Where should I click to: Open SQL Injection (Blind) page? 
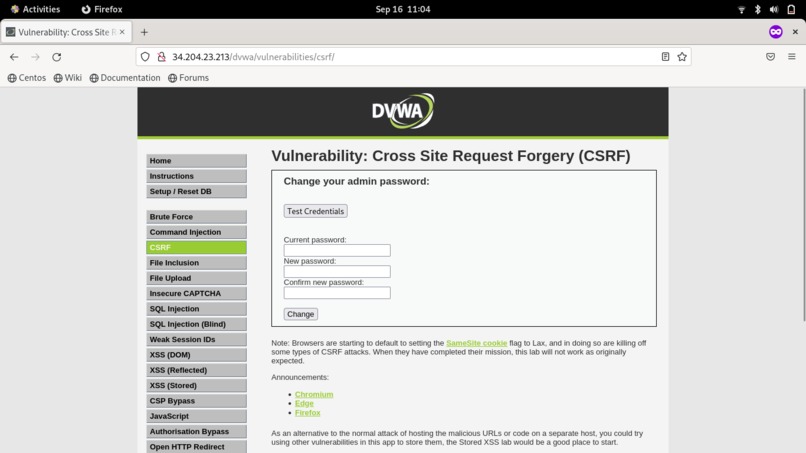point(196,324)
